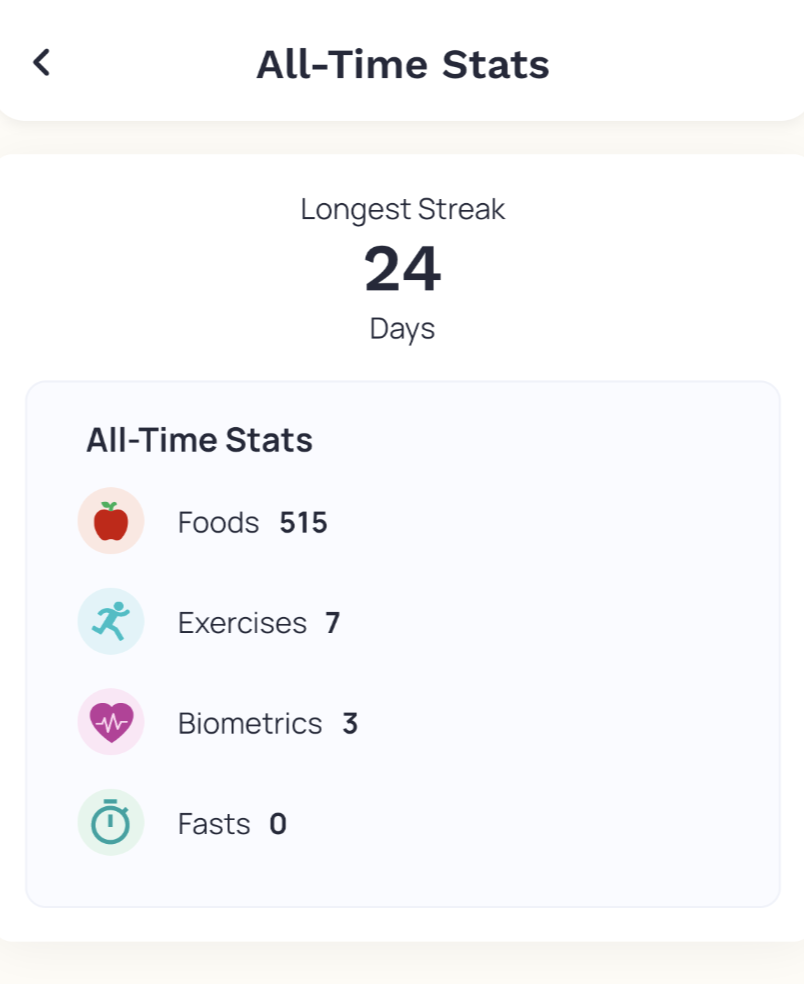Click the Fasts count 0
This screenshot has width=804, height=984.
278,823
